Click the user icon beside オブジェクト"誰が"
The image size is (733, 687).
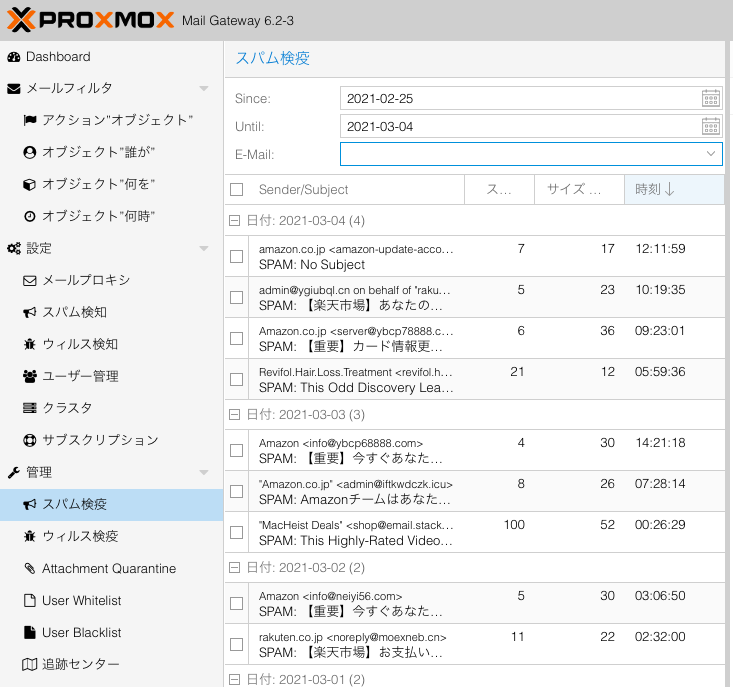click(30, 152)
